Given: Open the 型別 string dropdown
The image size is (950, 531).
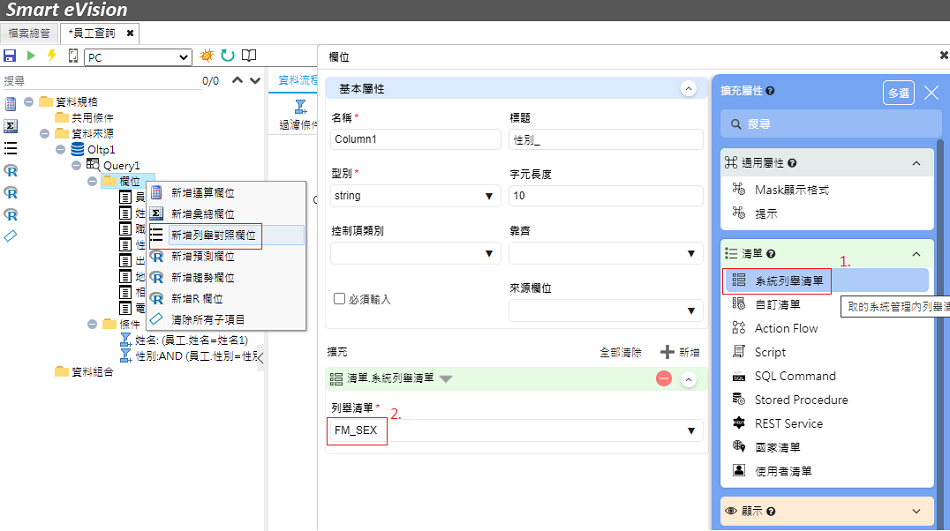Looking at the screenshot, I should [x=416, y=196].
